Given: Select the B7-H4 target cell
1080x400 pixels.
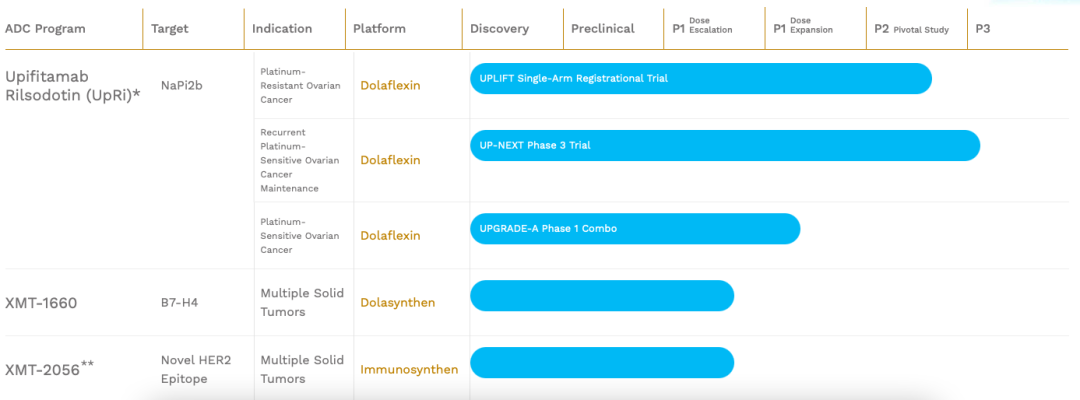Looking at the screenshot, I should pos(181,302).
